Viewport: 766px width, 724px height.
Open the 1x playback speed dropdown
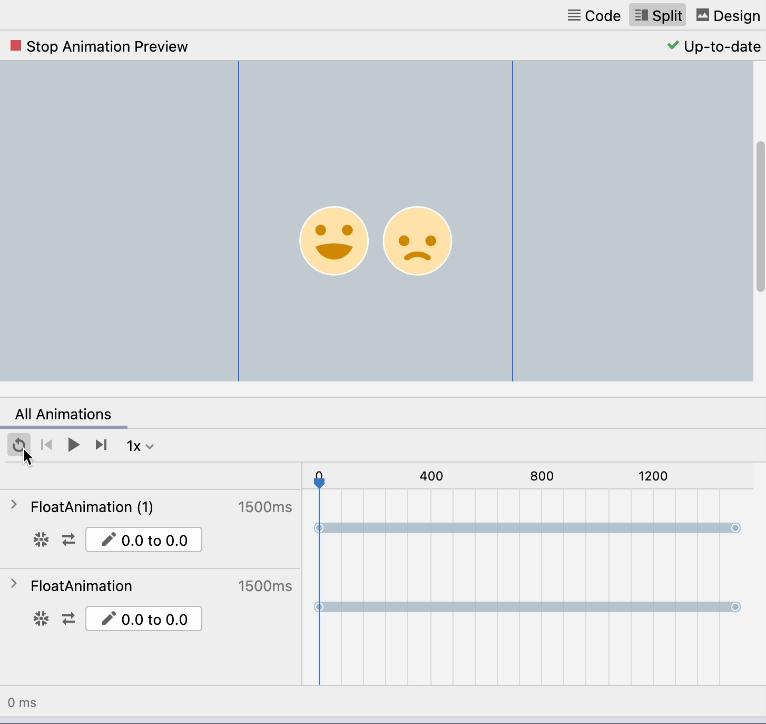[x=140, y=446]
